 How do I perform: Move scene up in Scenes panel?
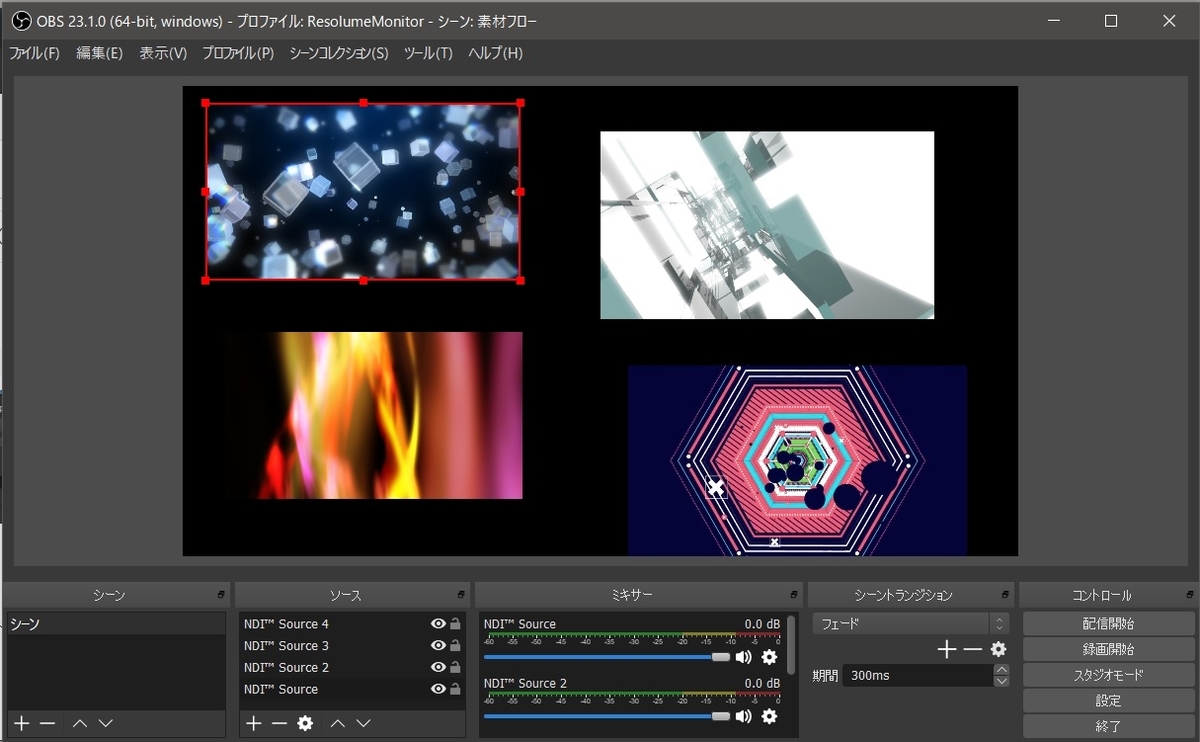tap(80, 723)
